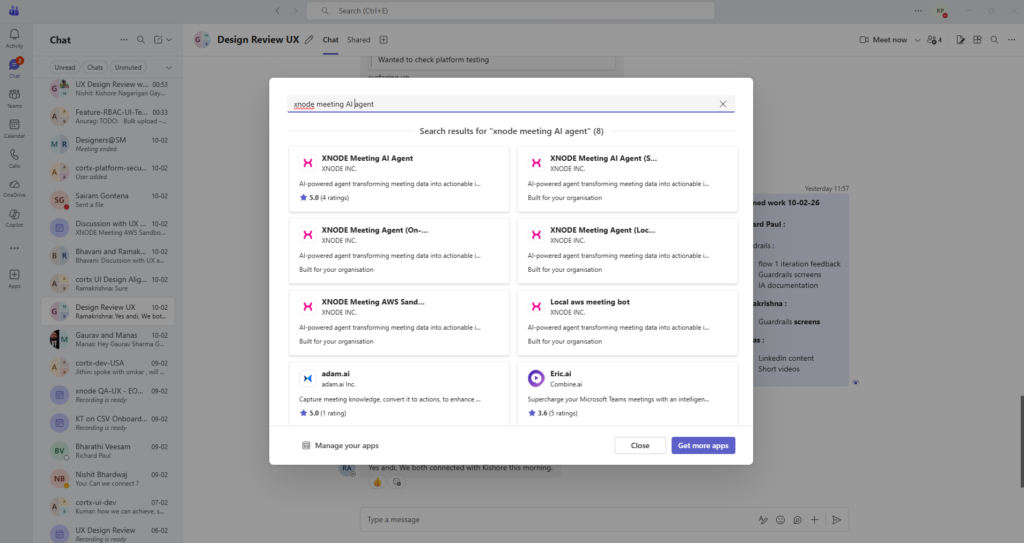This screenshot has width=1024, height=543.
Task: Open OneDrive in the left sidebar
Action: coord(14,187)
